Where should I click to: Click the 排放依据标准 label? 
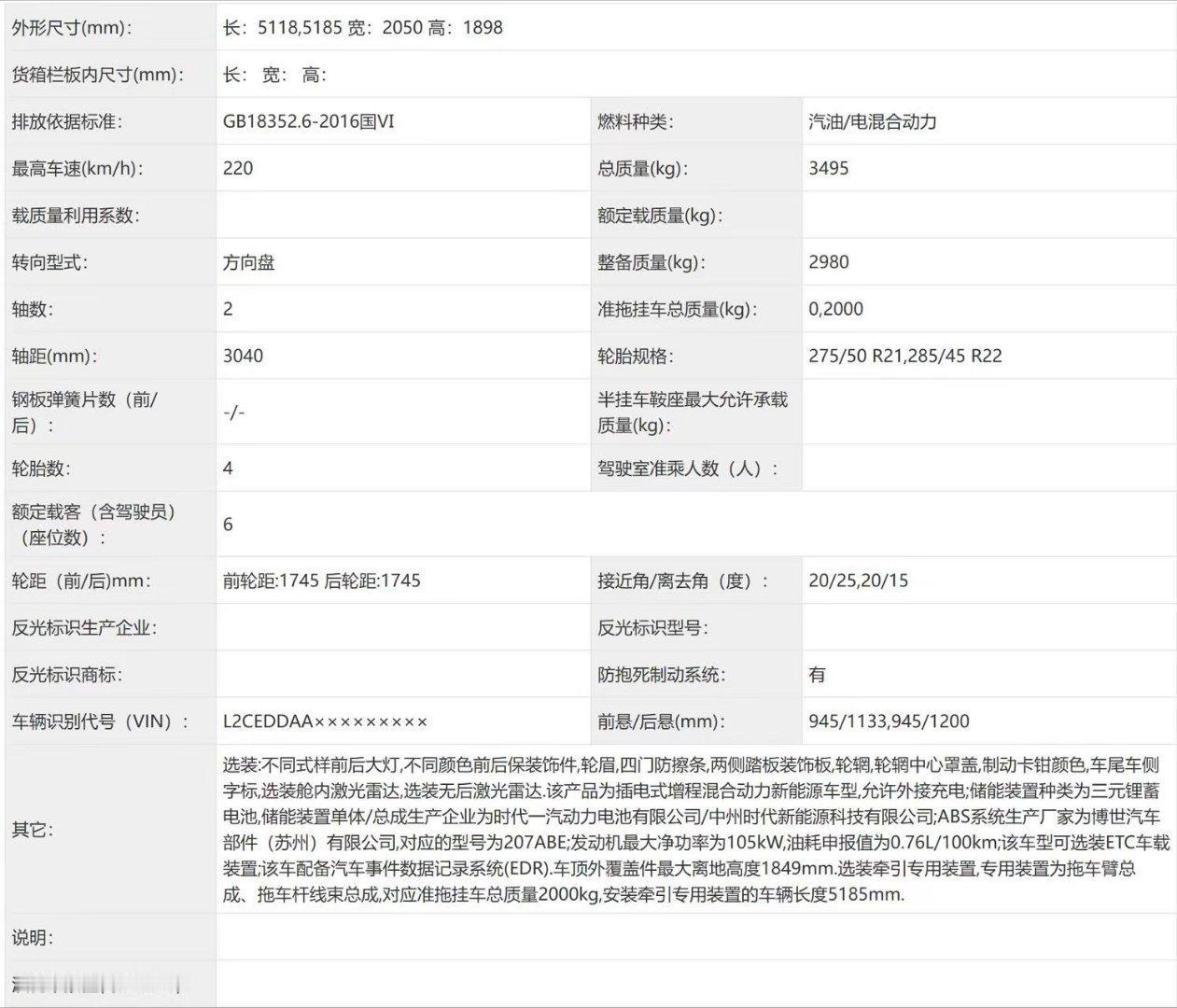(x=66, y=121)
